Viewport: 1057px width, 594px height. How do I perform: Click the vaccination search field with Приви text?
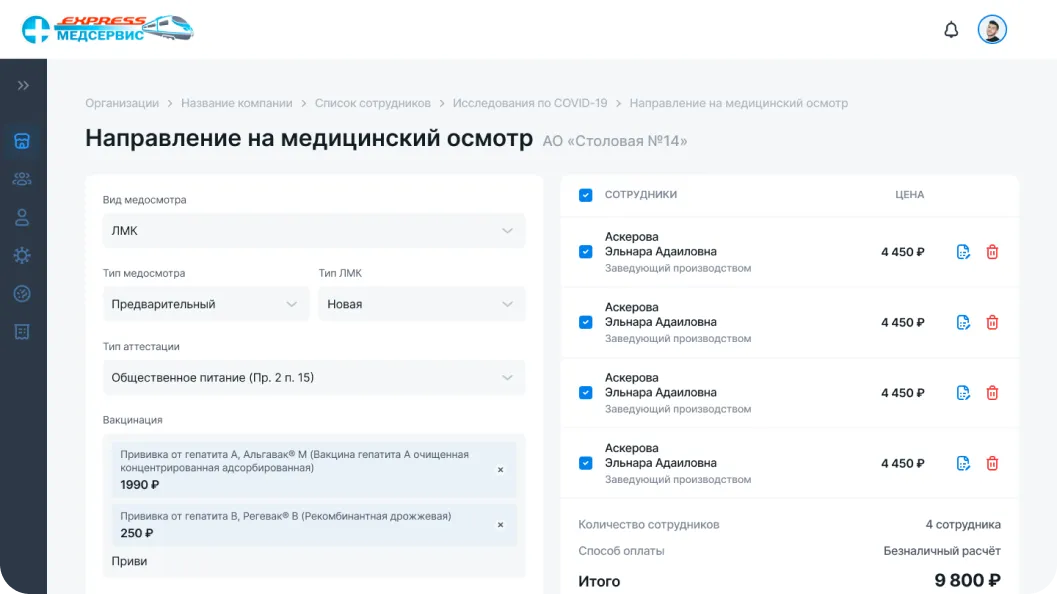tap(313, 561)
